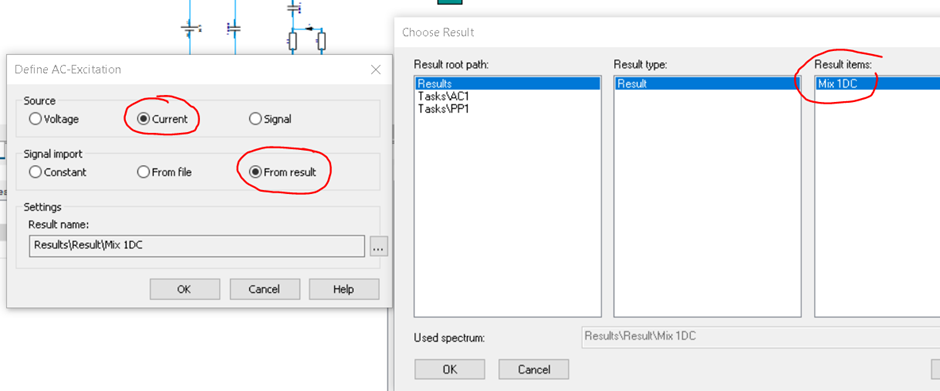Viewport: 940px width, 391px height.
Task: Select Results in root path list
Action: [507, 83]
